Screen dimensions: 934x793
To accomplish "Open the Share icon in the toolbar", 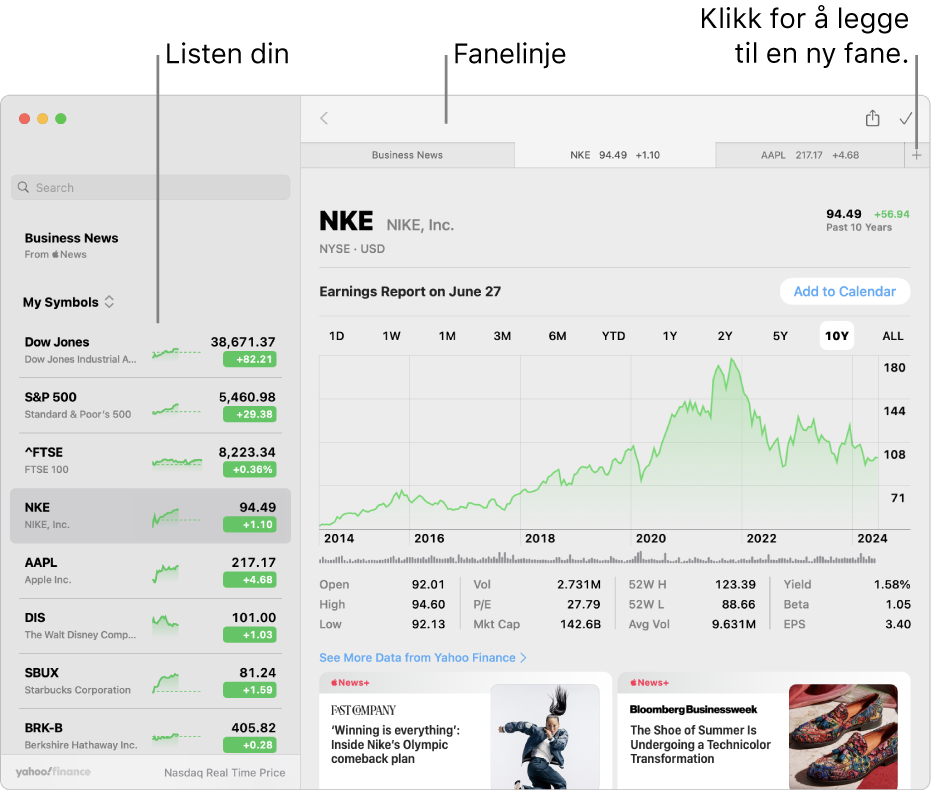I will pyautogui.click(x=872, y=118).
